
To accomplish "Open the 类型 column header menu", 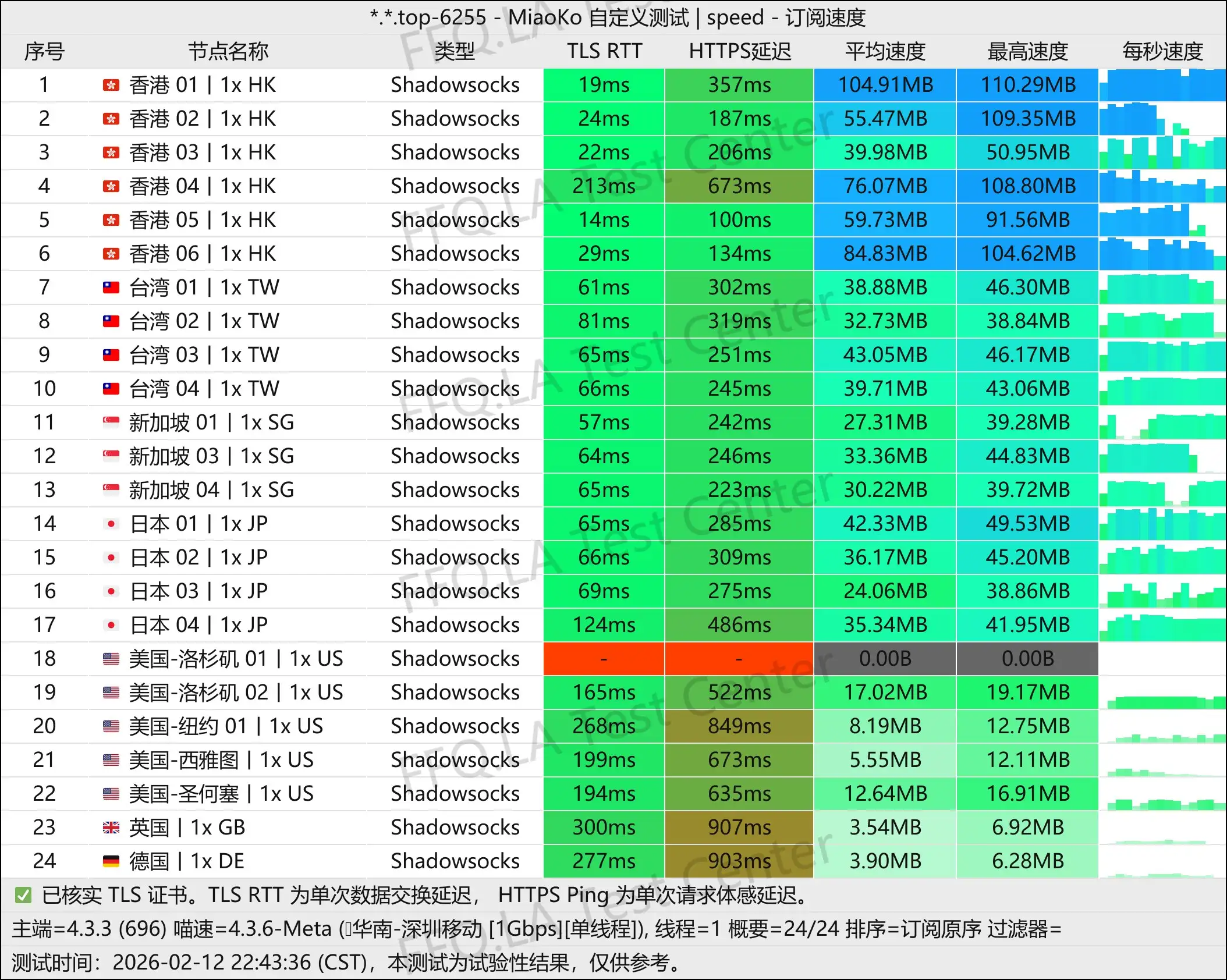I will (x=454, y=52).
